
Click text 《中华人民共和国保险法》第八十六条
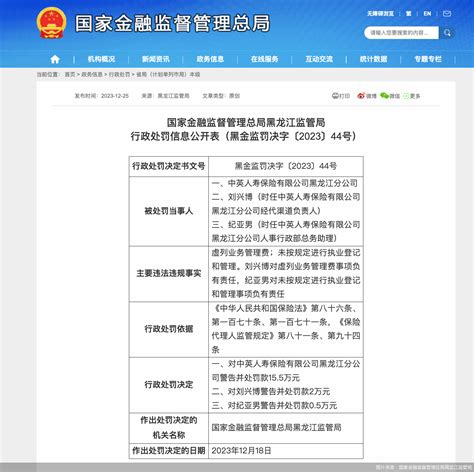(x=282, y=308)
